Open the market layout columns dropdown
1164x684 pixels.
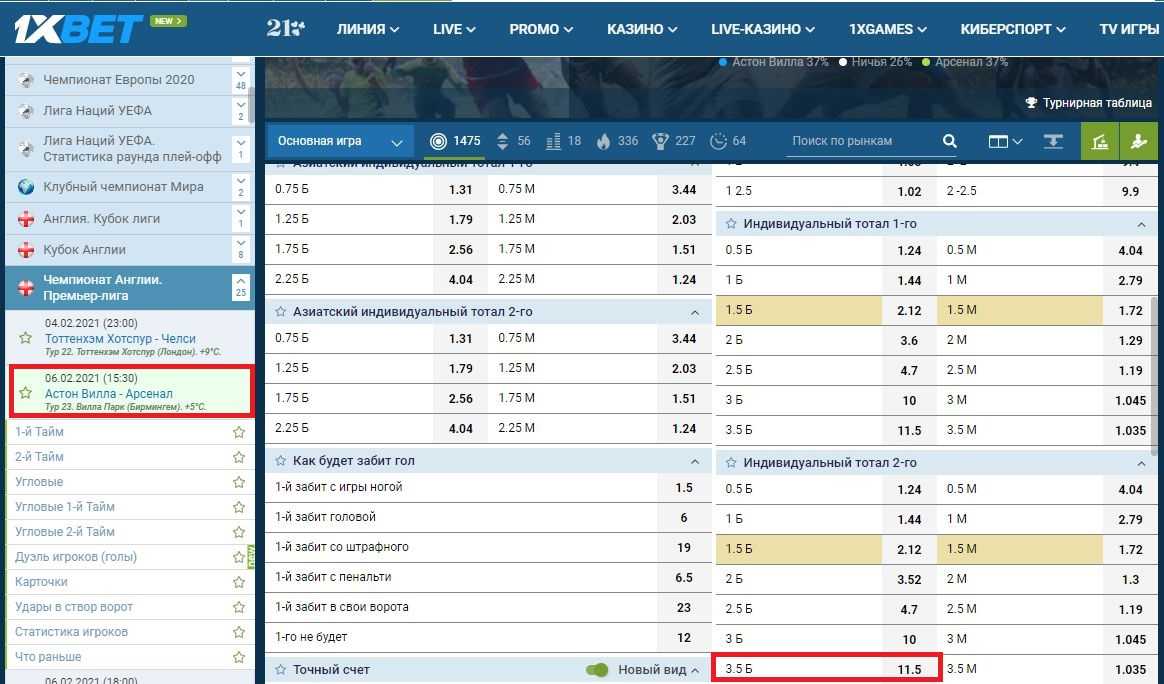(x=1005, y=141)
